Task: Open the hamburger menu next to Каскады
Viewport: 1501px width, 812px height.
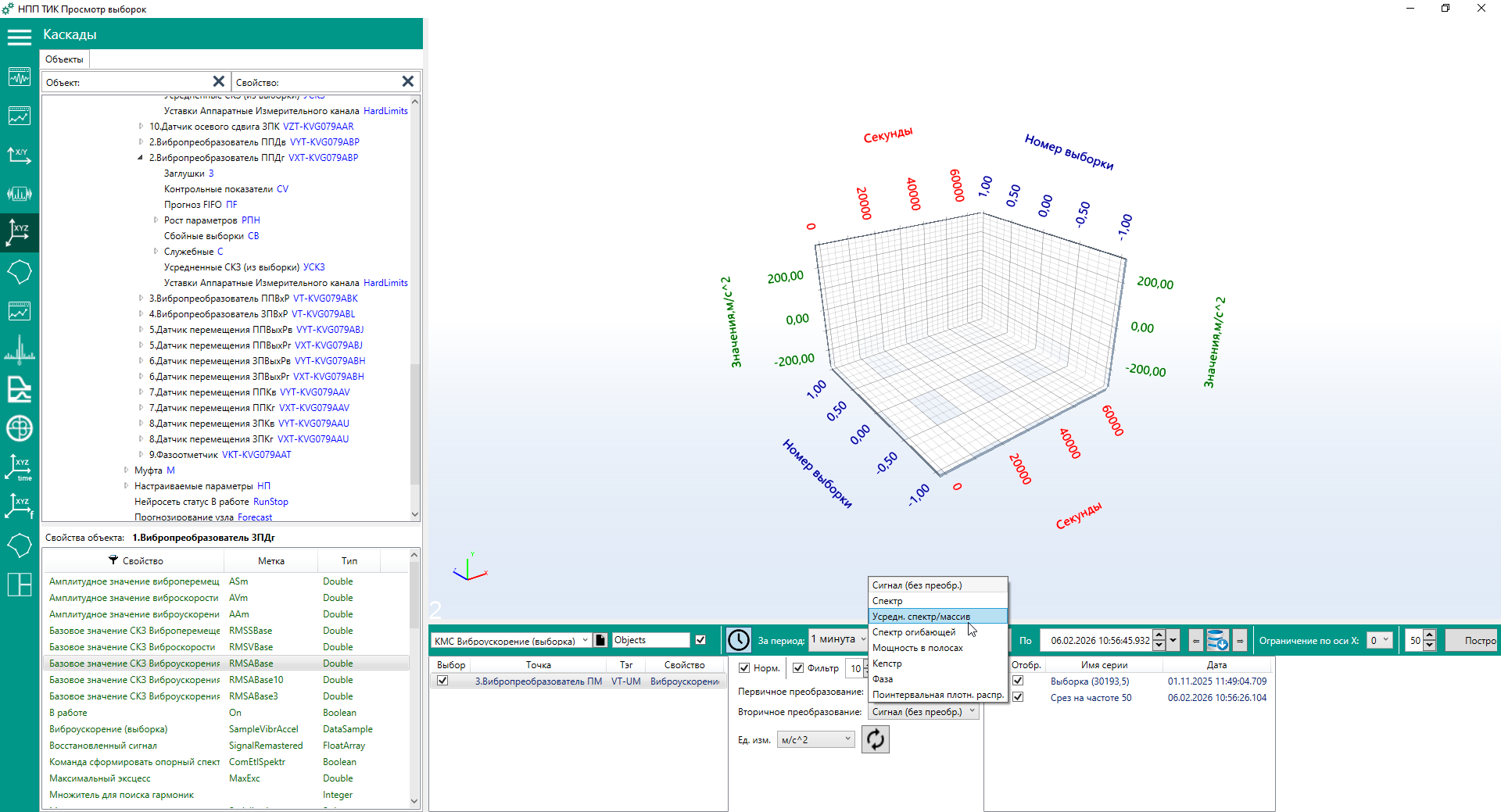Action: click(20, 36)
